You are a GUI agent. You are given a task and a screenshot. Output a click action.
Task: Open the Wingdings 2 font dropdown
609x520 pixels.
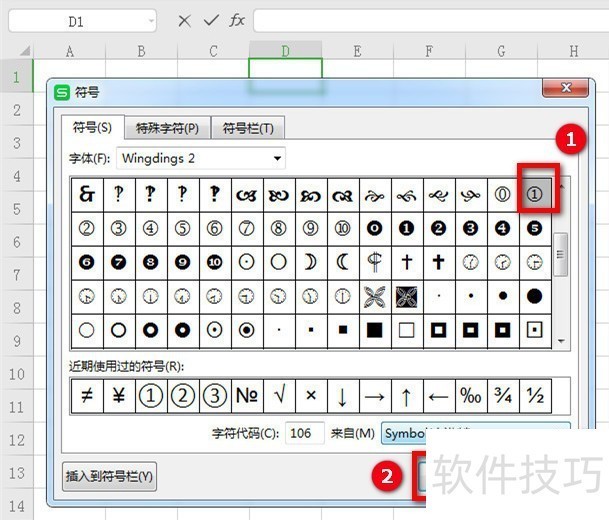[x=201, y=158]
